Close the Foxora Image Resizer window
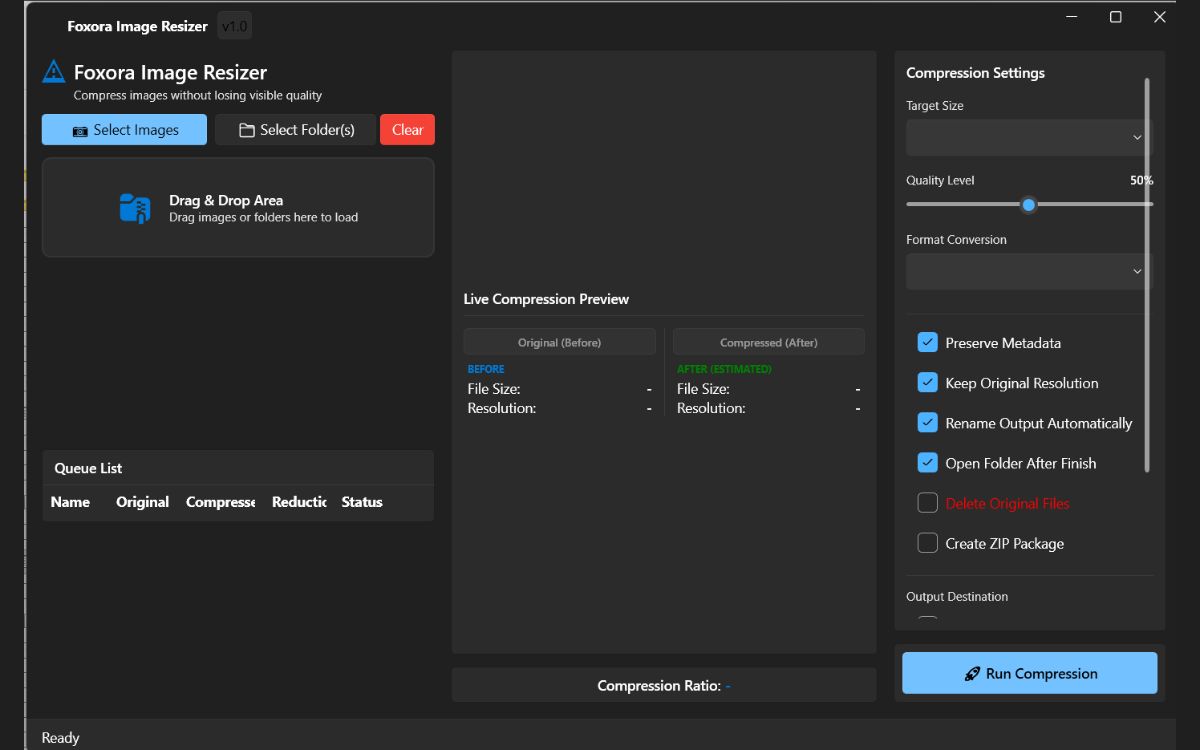Viewport: 1200px width, 750px height. [x=1160, y=17]
